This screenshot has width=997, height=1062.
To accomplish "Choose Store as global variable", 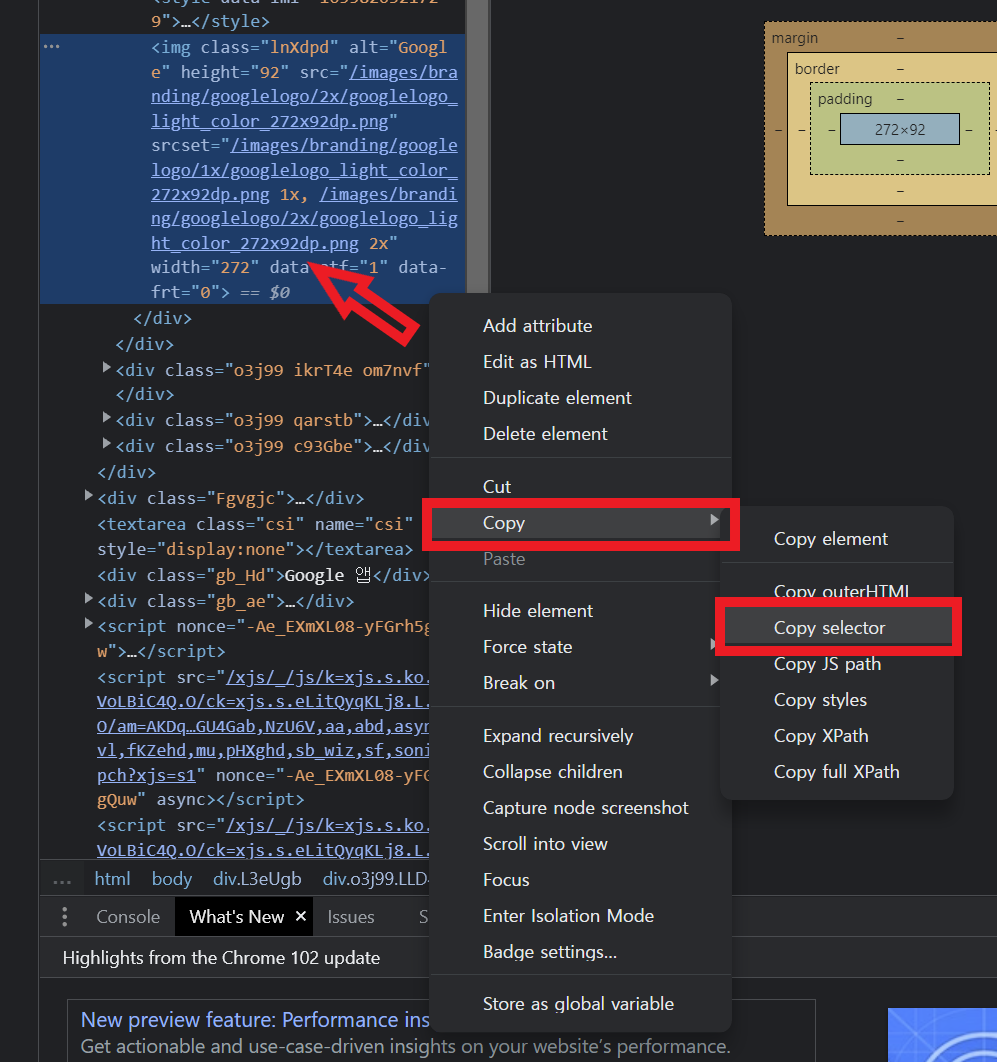I will (x=578, y=1004).
